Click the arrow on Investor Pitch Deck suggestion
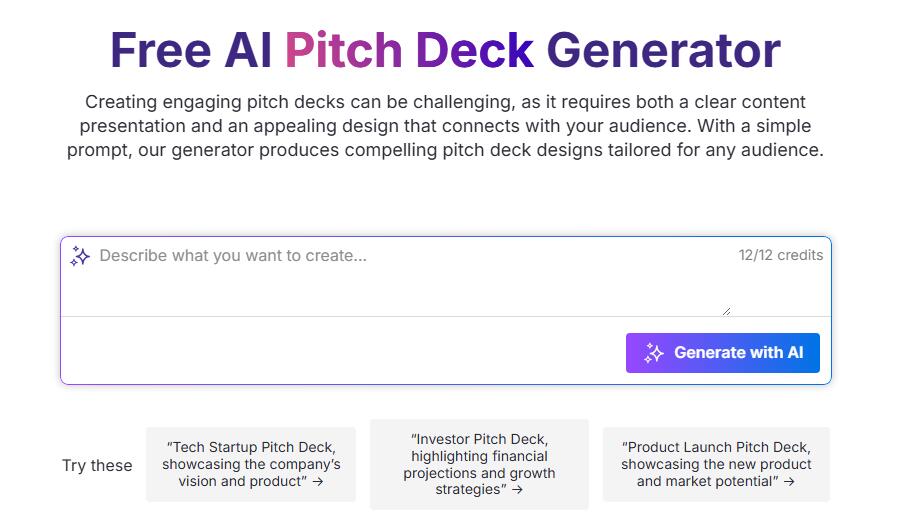Screen dimensions: 898x526 pos(517,489)
